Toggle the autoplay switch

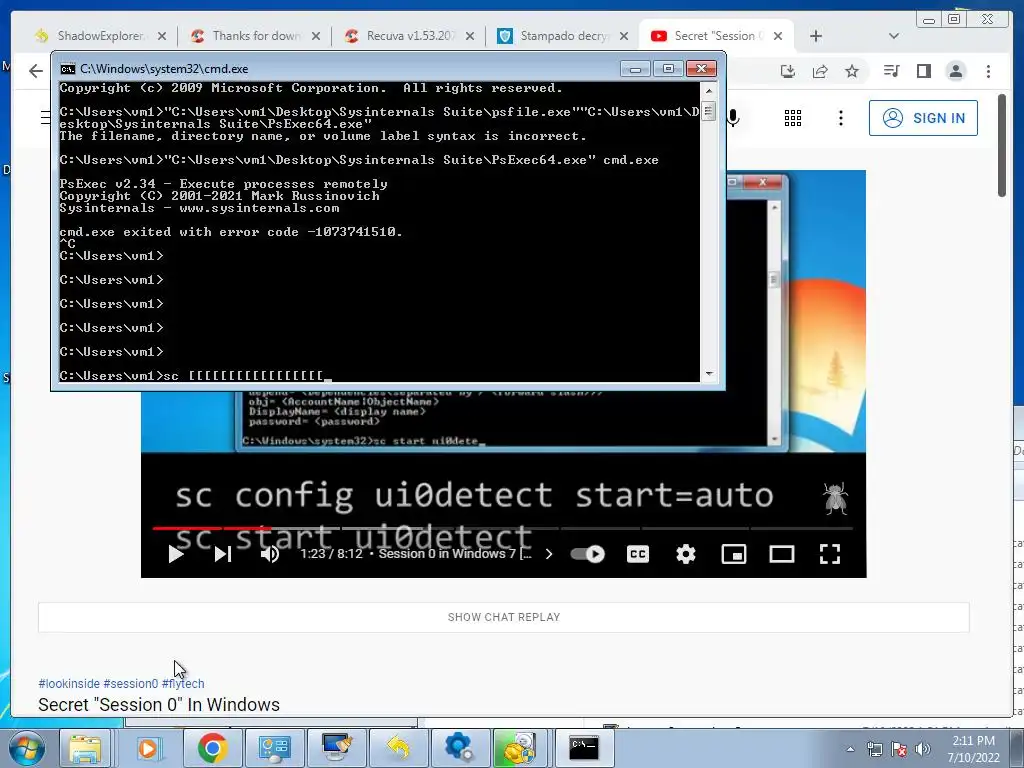click(587, 554)
